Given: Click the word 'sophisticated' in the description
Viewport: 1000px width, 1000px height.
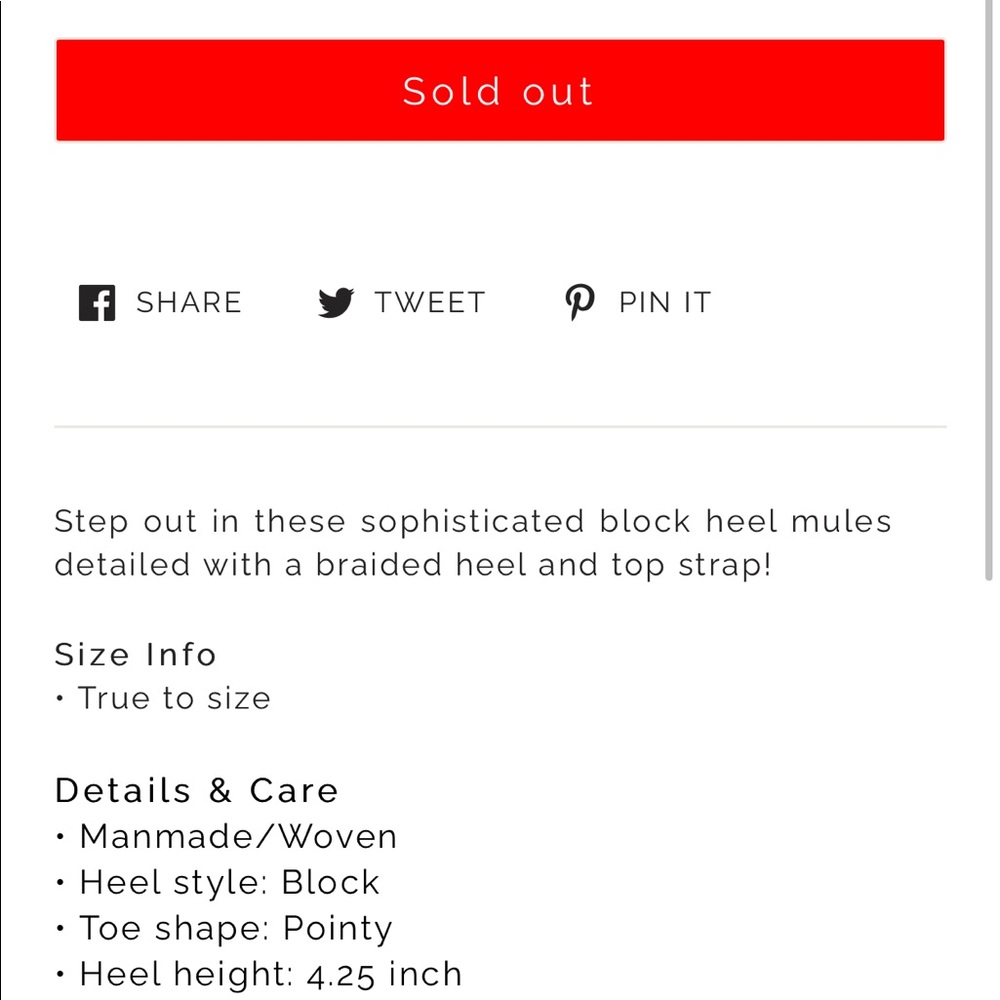Looking at the screenshot, I should [472, 522].
